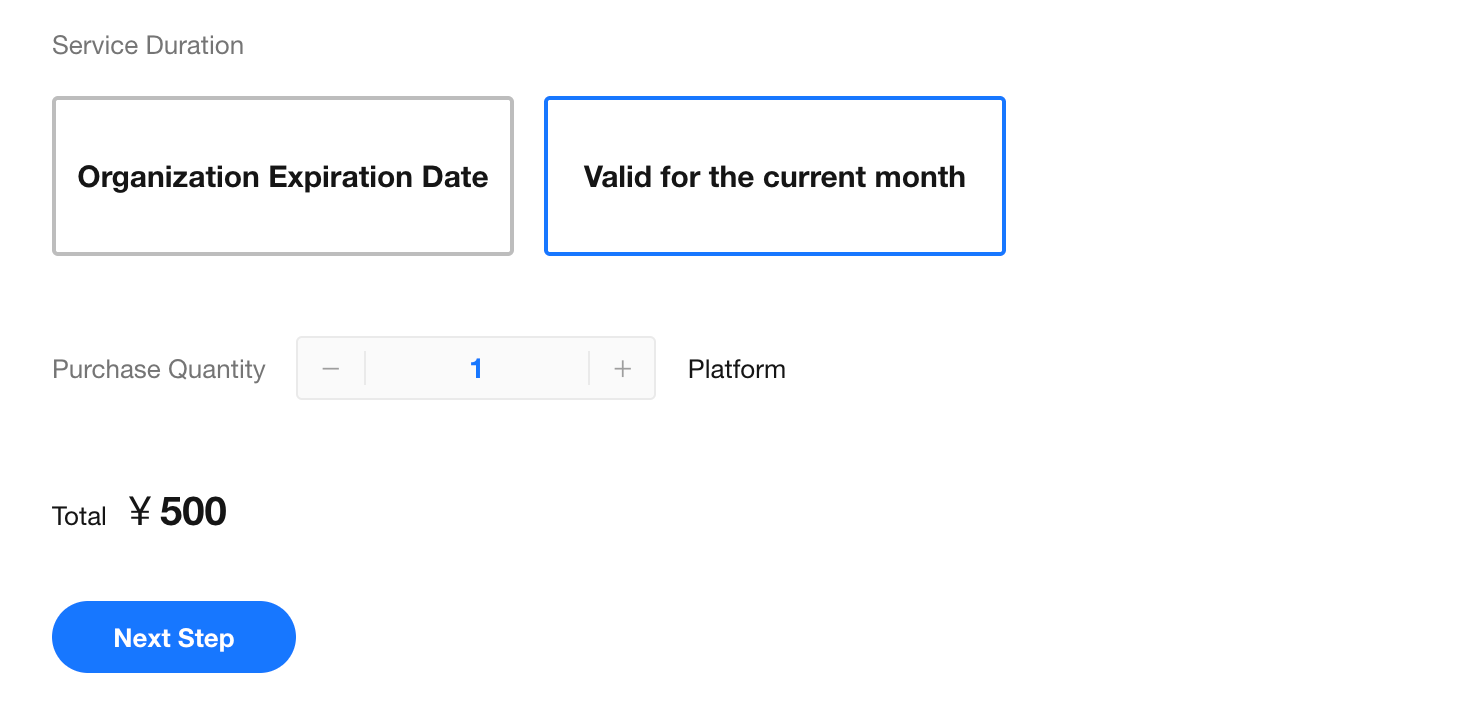Click the Purchase Quantity label text
The image size is (1462, 710).
click(x=159, y=370)
